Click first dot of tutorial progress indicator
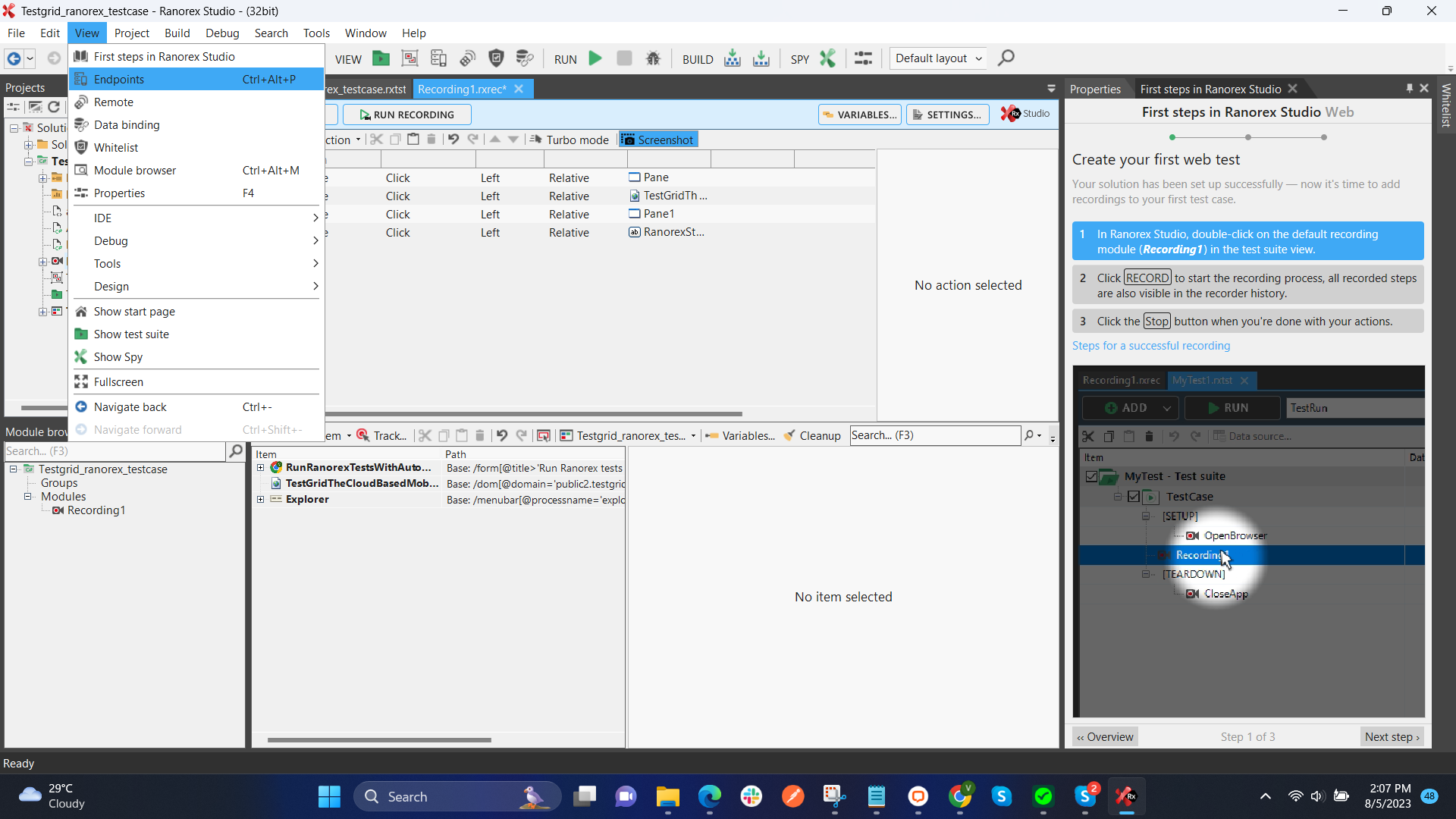 tap(1172, 137)
